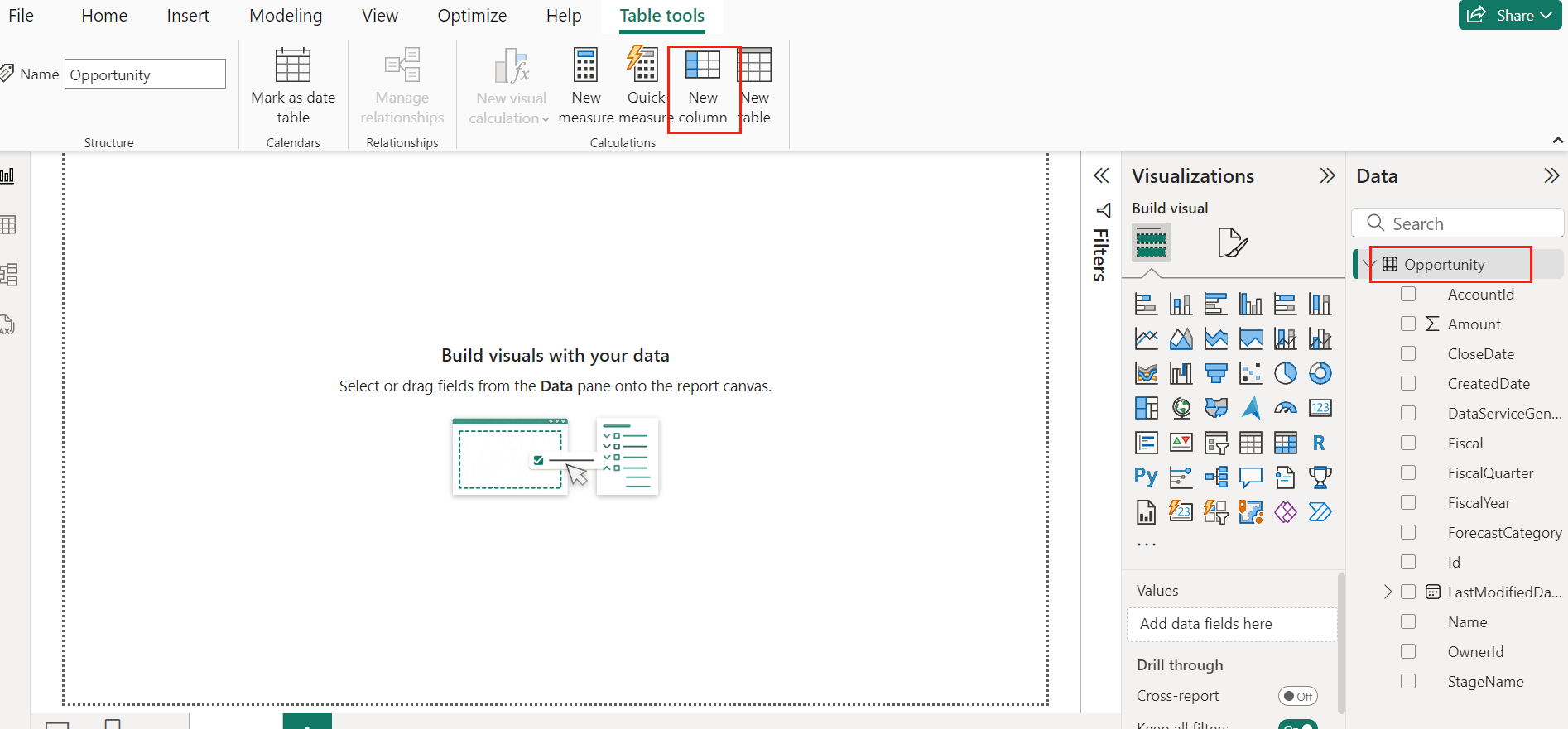Click the New column icon
Screen dimensions: 1568x729
click(703, 66)
